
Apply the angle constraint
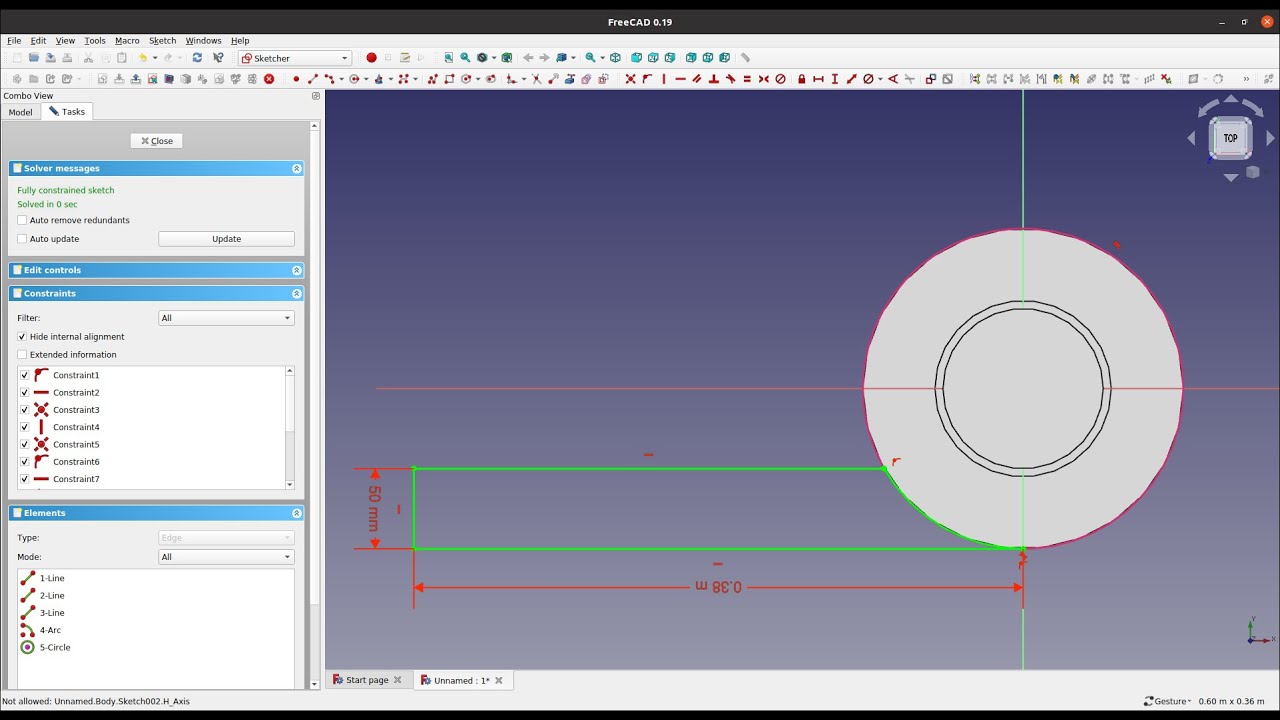click(893, 79)
